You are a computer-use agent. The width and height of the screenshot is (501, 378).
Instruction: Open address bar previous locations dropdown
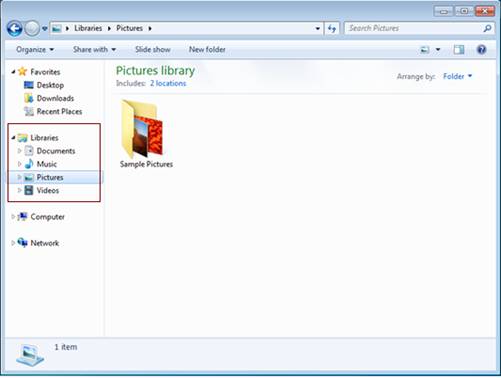tap(318, 29)
